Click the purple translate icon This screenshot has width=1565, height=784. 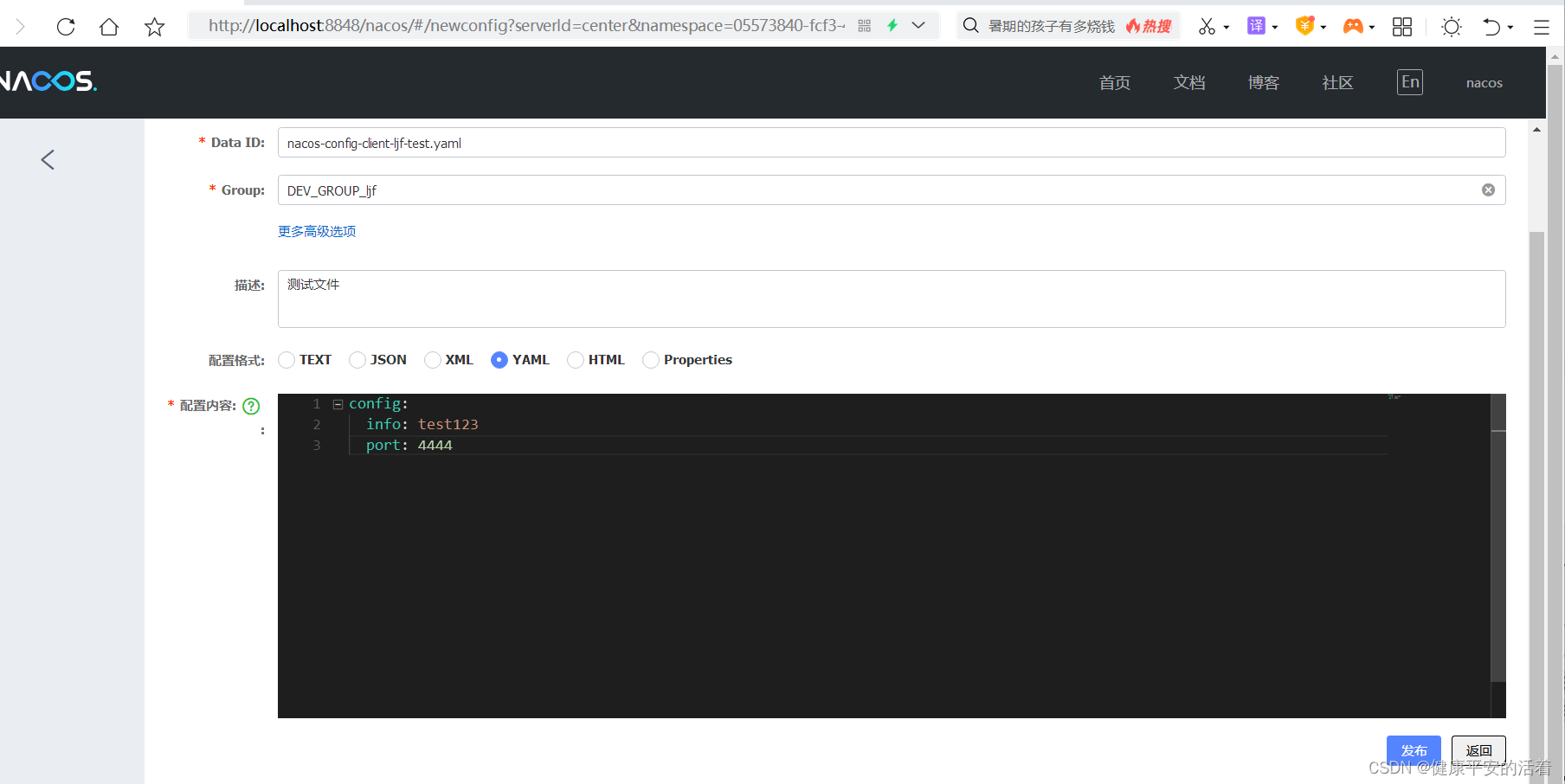click(1256, 26)
